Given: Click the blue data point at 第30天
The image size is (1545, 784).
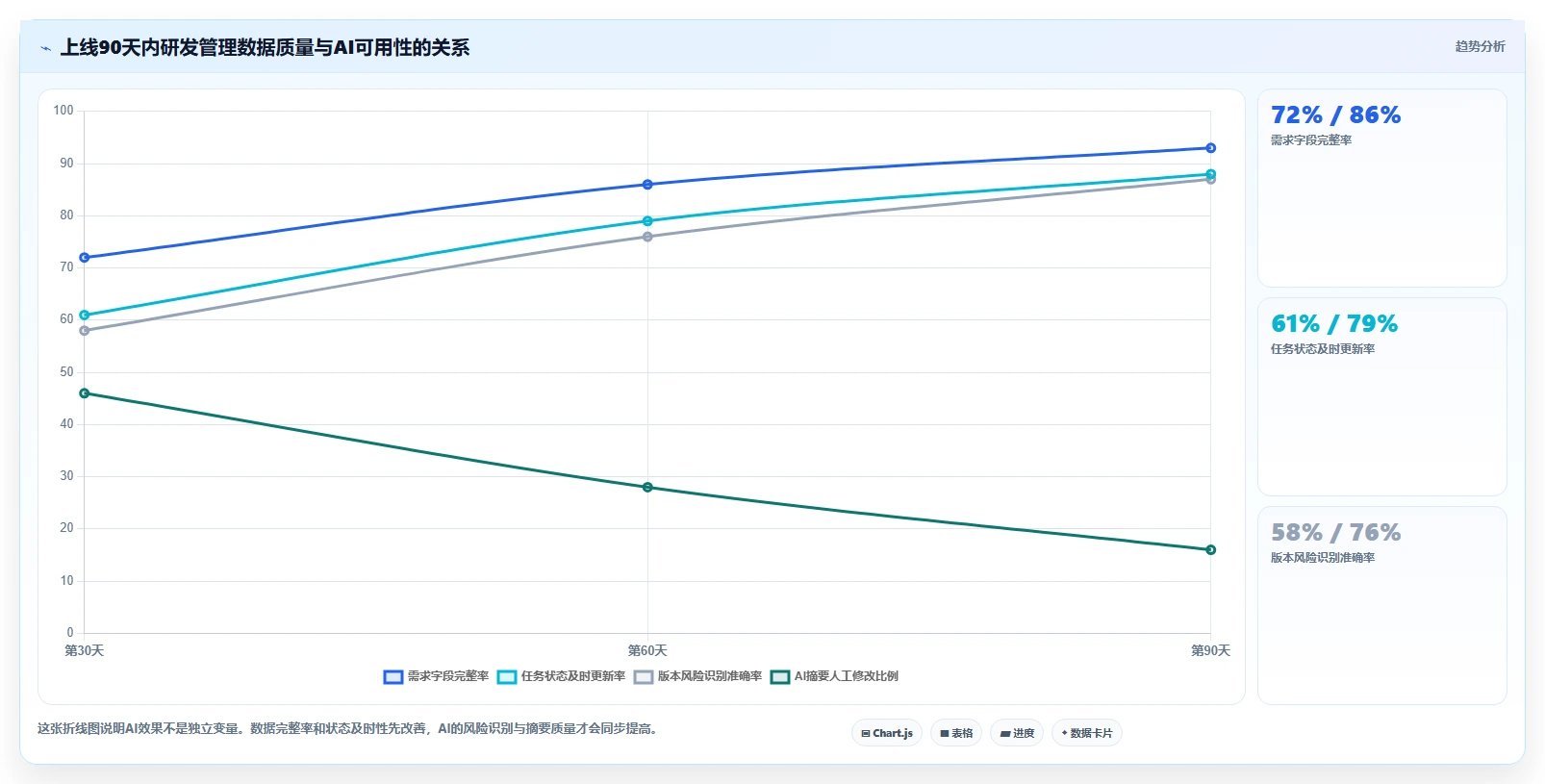Looking at the screenshot, I should (x=85, y=258).
